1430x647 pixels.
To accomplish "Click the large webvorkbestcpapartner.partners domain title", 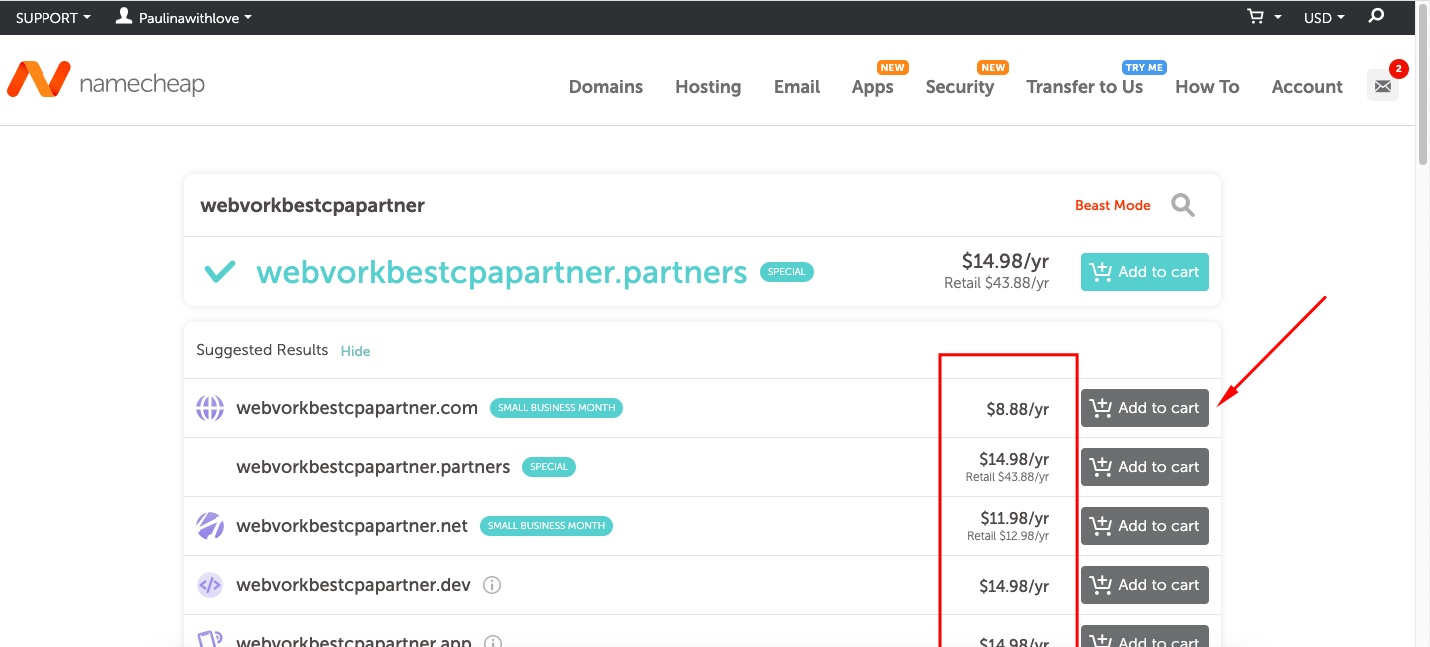I will pos(502,272).
